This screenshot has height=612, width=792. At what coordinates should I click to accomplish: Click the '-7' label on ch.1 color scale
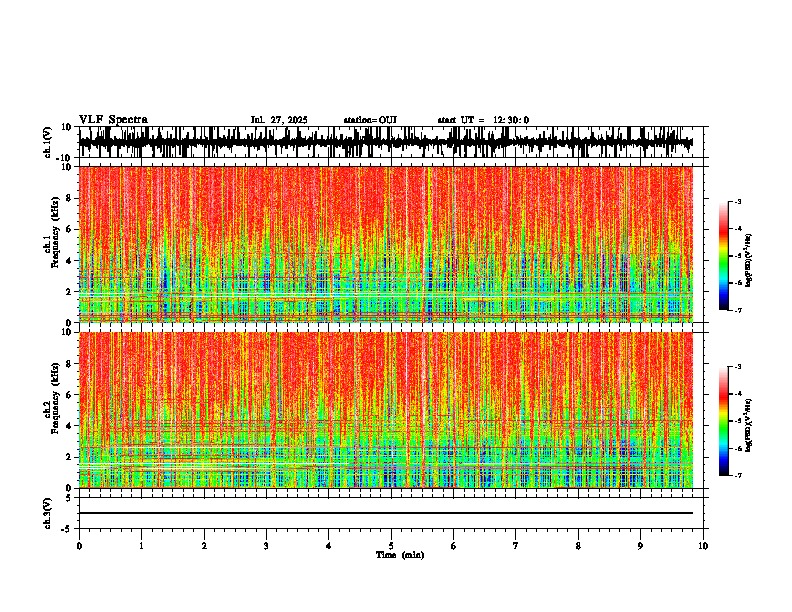737,310
